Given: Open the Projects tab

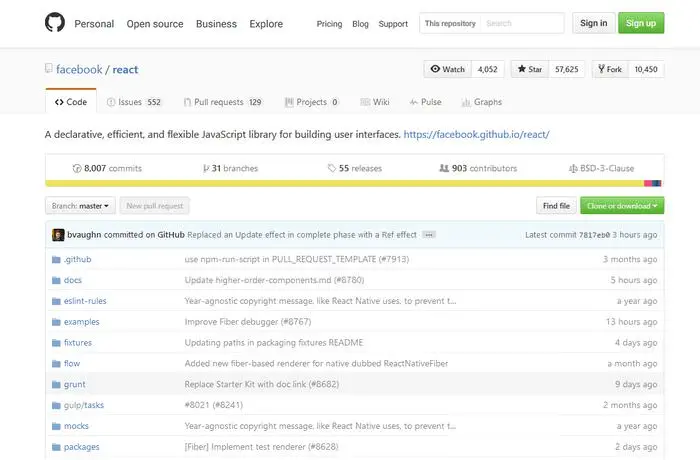Looking at the screenshot, I should (x=312, y=102).
